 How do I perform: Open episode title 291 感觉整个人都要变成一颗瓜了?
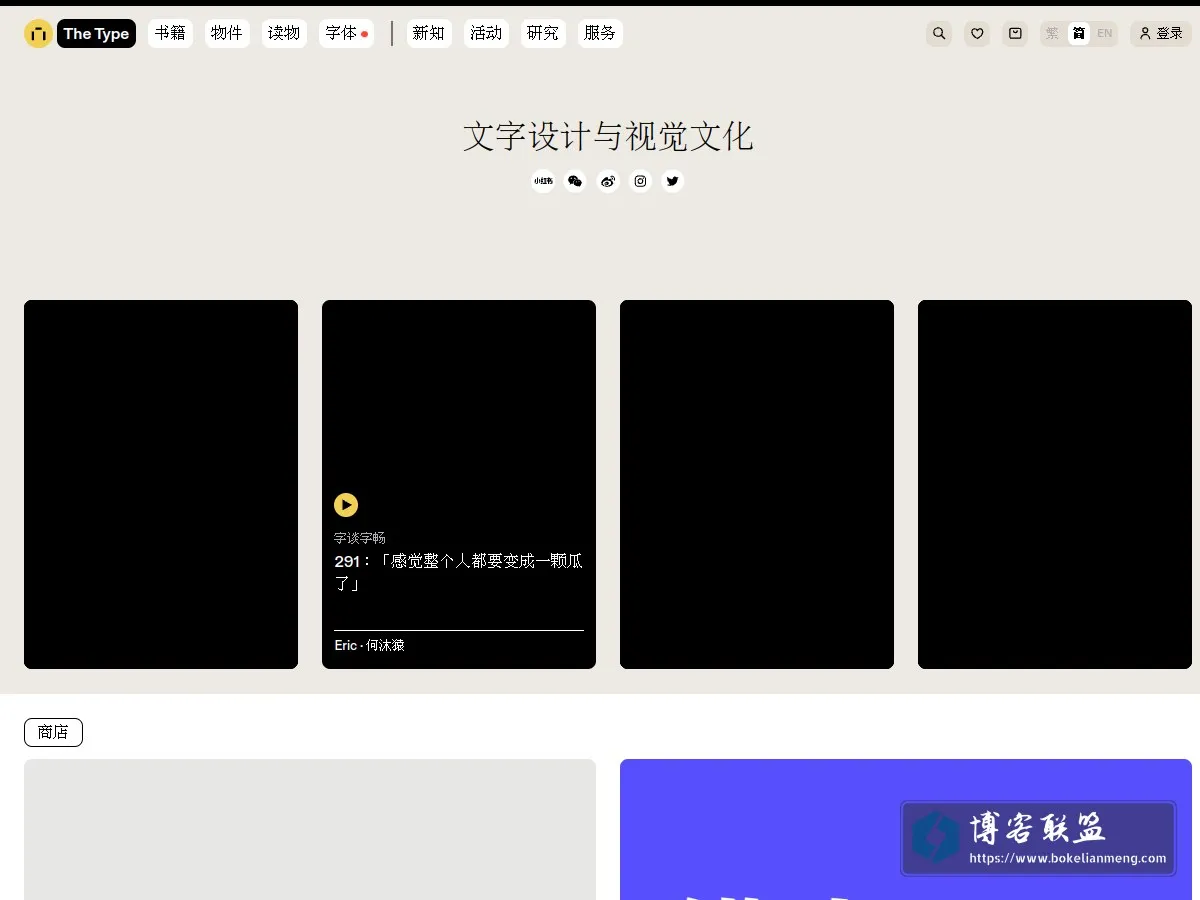click(x=458, y=572)
